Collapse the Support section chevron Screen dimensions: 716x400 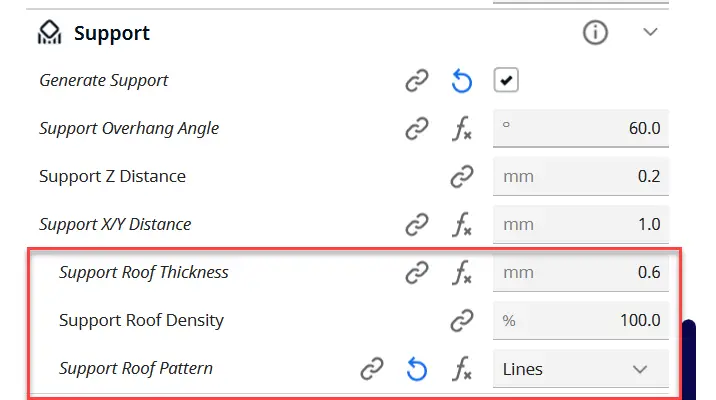[650, 32]
